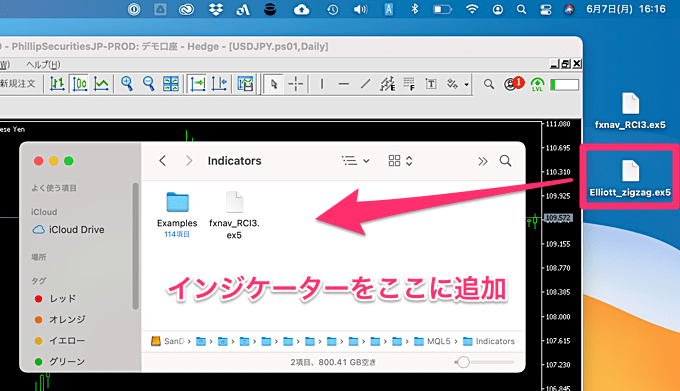Expand Finder toolbar overflow chevrons
This screenshot has height=391, width=680.
click(483, 161)
